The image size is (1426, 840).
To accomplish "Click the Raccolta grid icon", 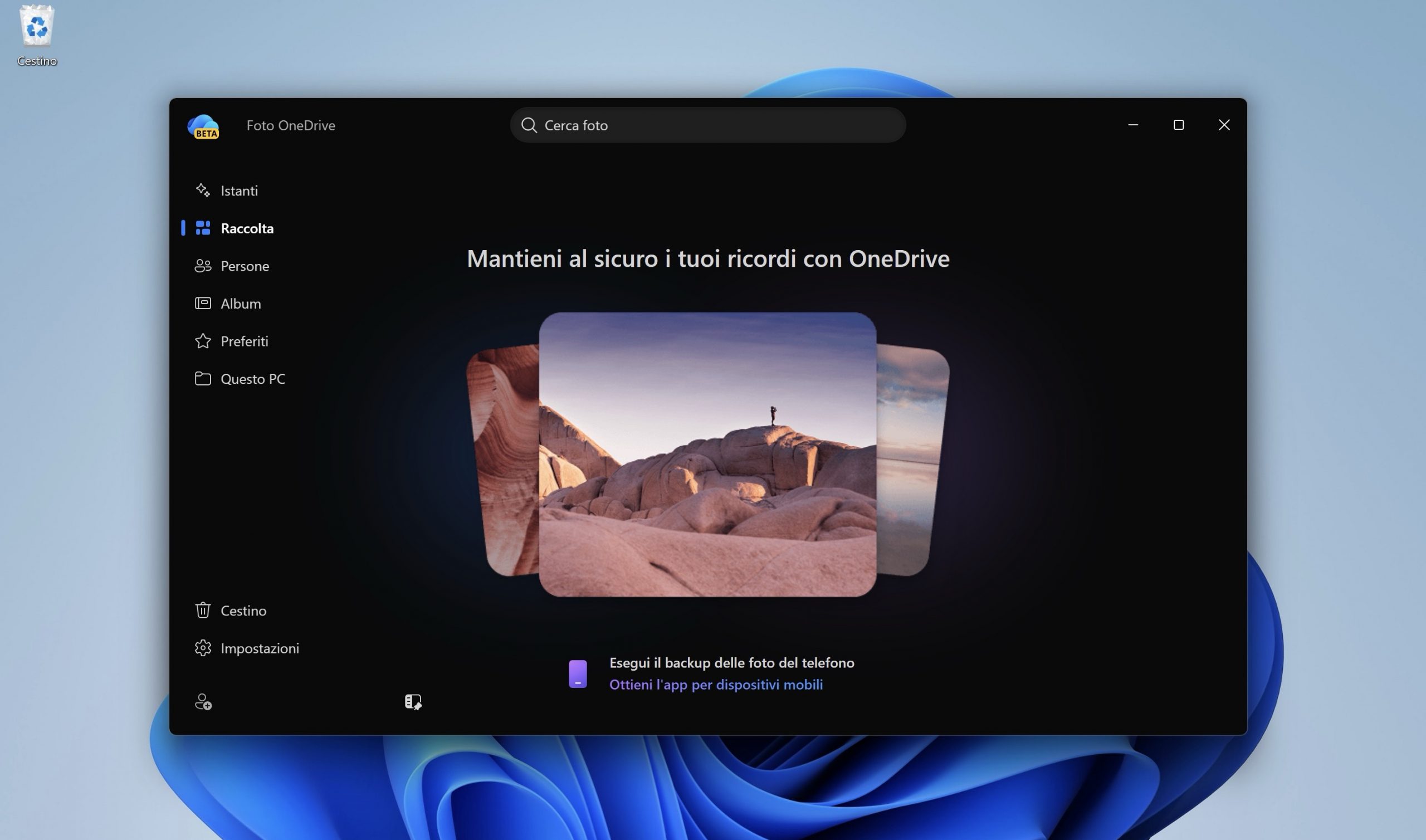I will [203, 228].
